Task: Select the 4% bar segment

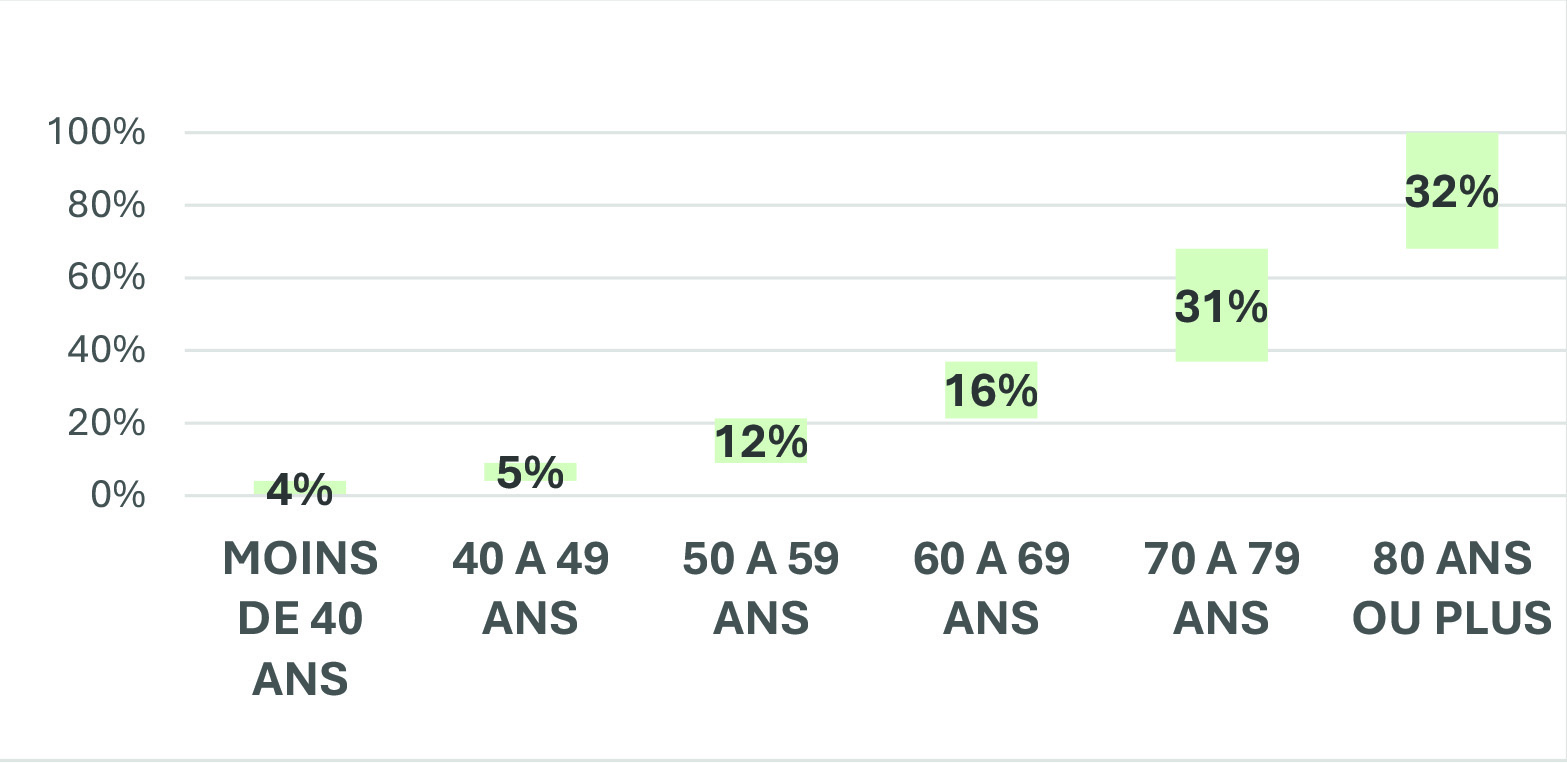Action: pos(299,488)
